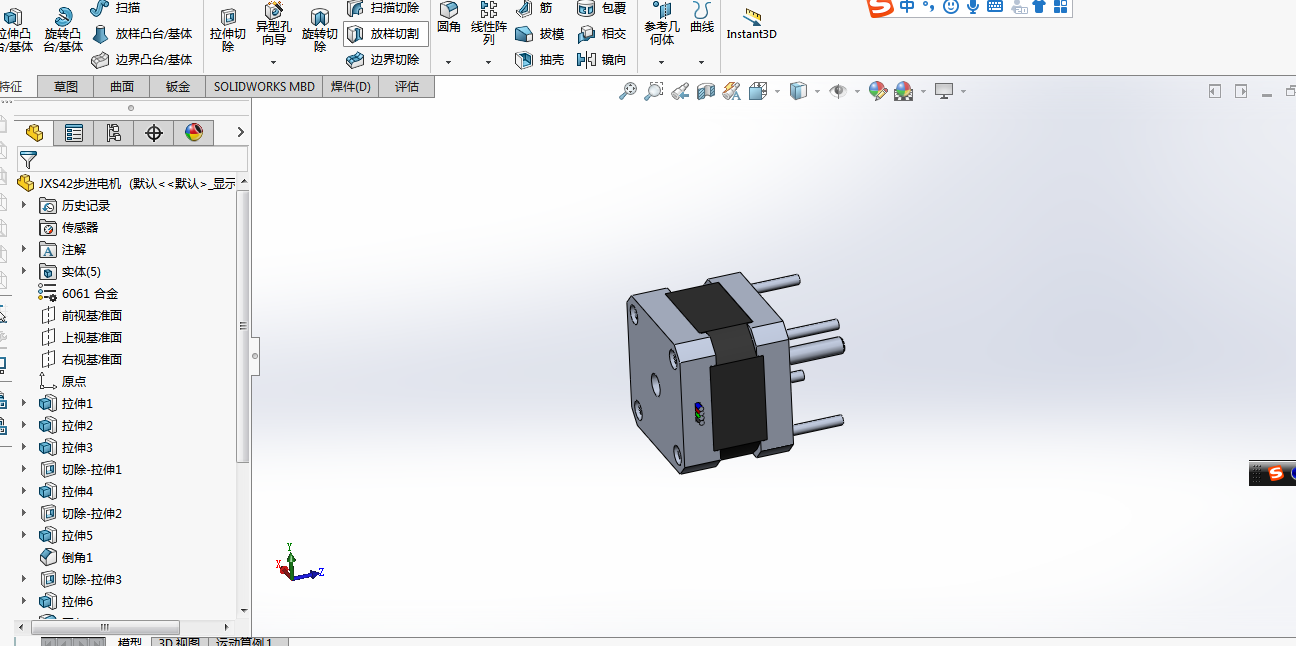Select Lofted Boss/Base (放样凸台/基体)
1296x646 pixels.
(142, 34)
